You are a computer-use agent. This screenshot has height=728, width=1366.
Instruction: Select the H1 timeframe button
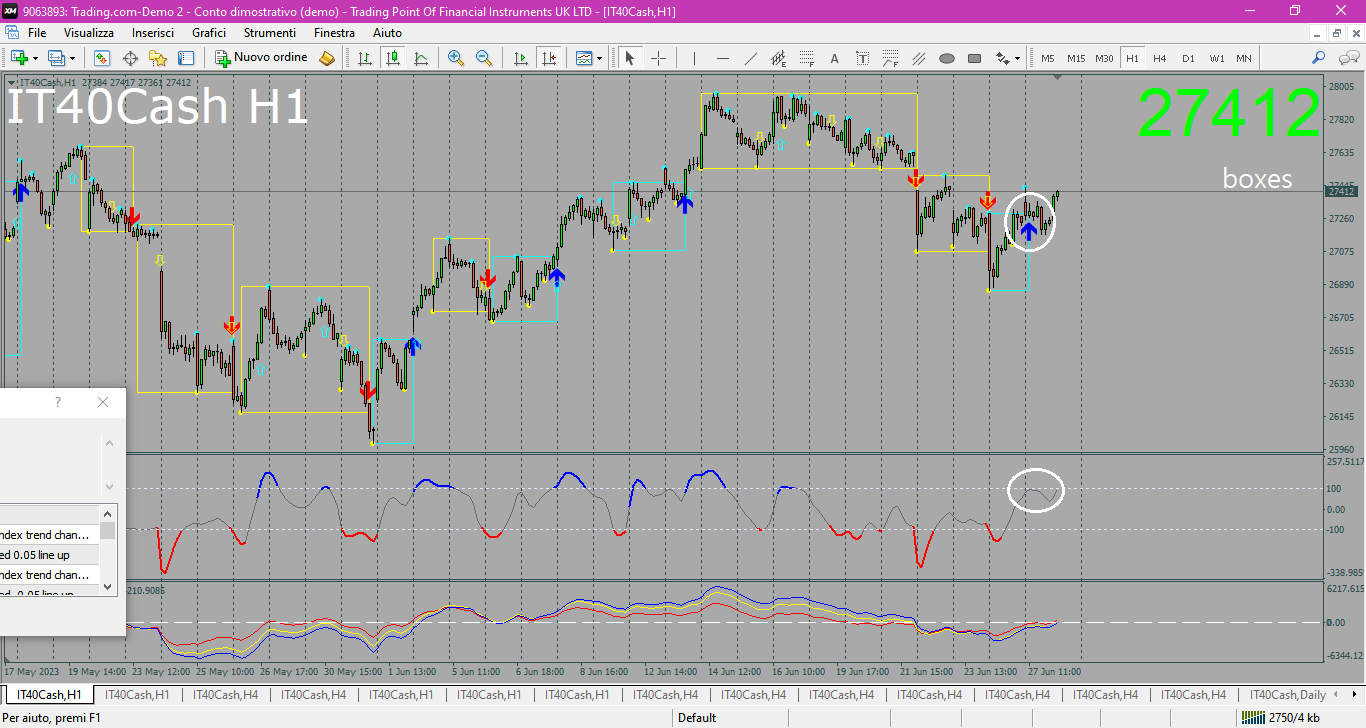coord(1132,58)
